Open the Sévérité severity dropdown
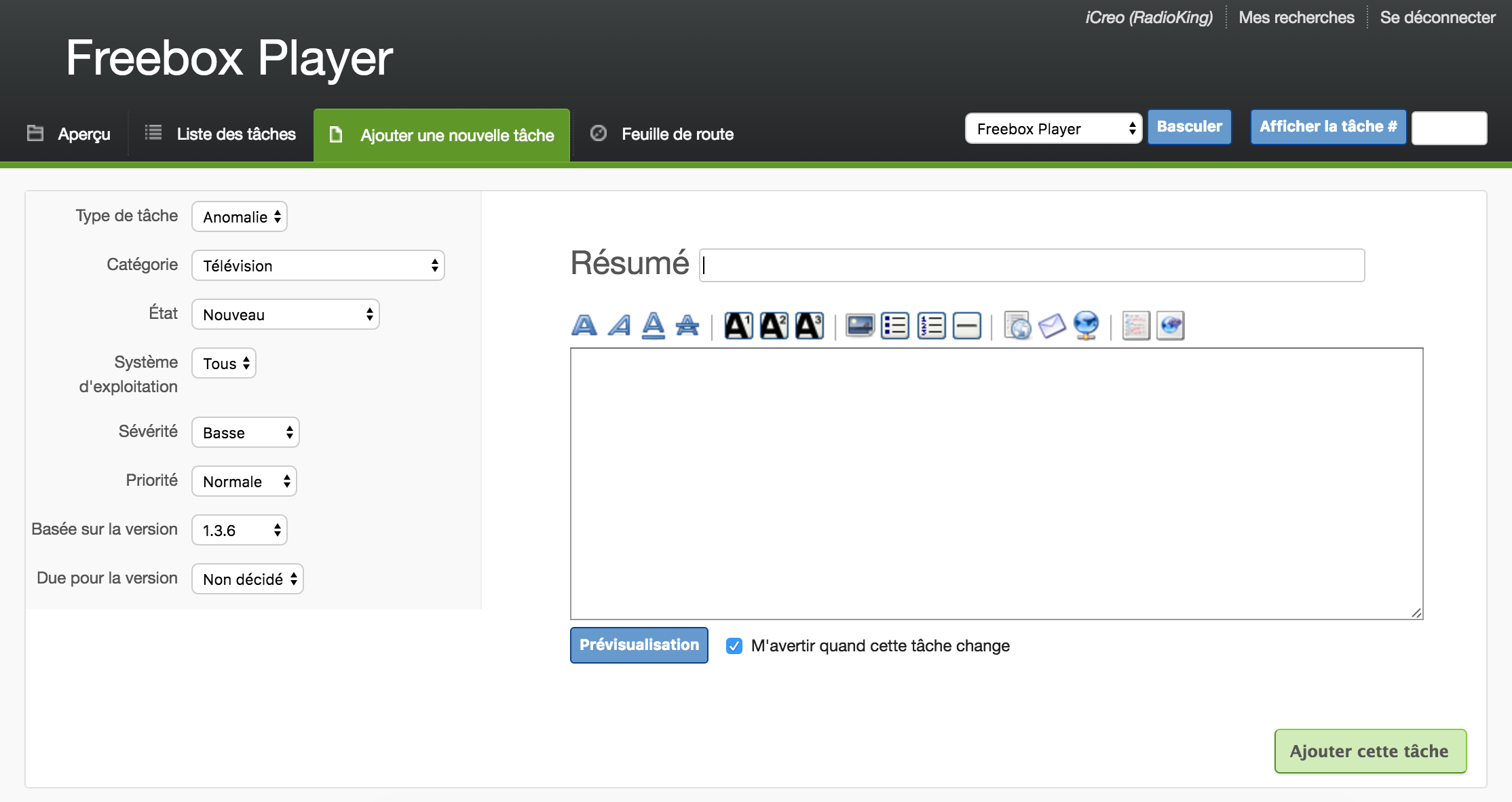Viewport: 1512px width, 802px height. [x=244, y=432]
